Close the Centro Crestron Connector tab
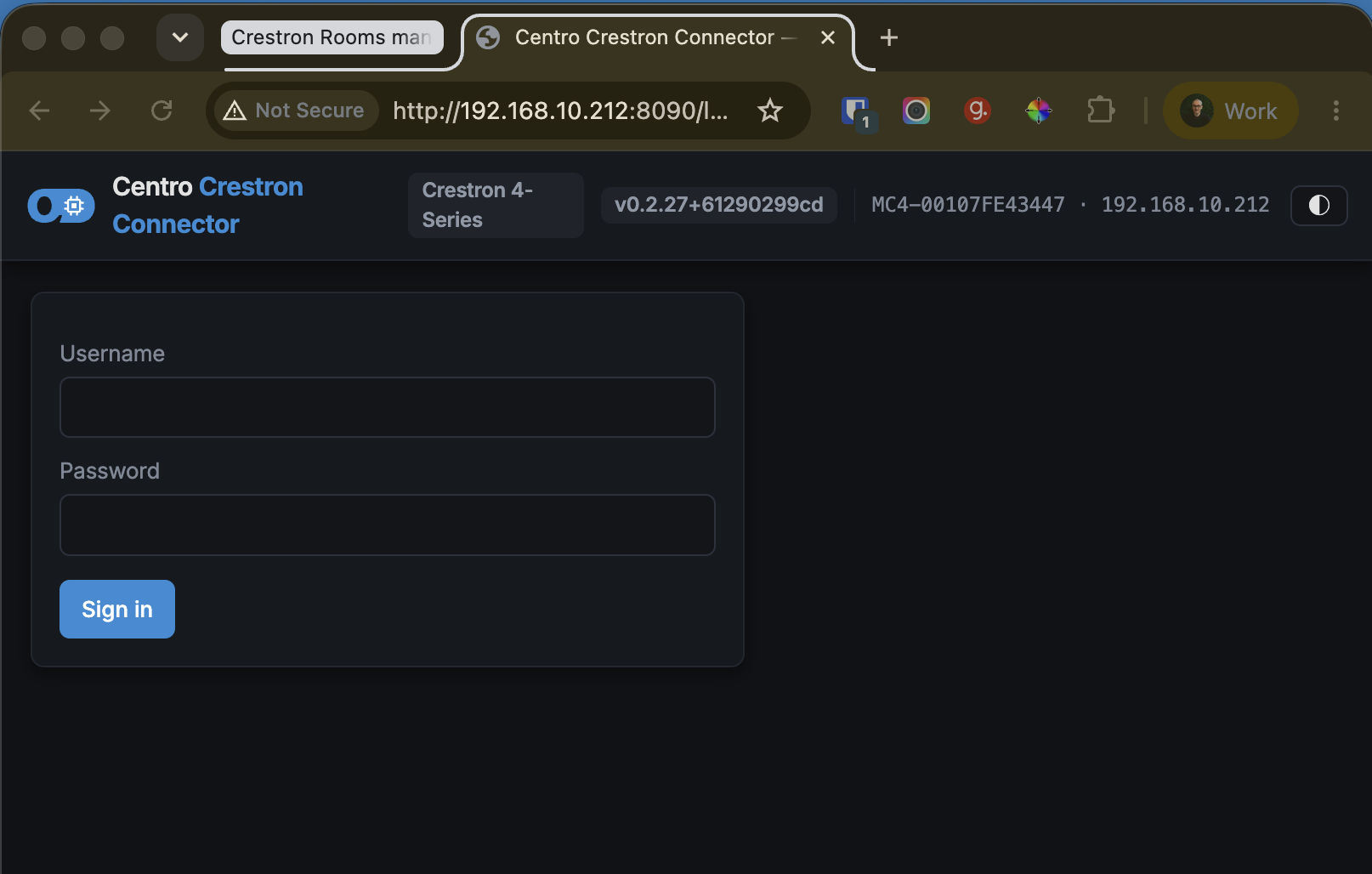 (x=828, y=37)
